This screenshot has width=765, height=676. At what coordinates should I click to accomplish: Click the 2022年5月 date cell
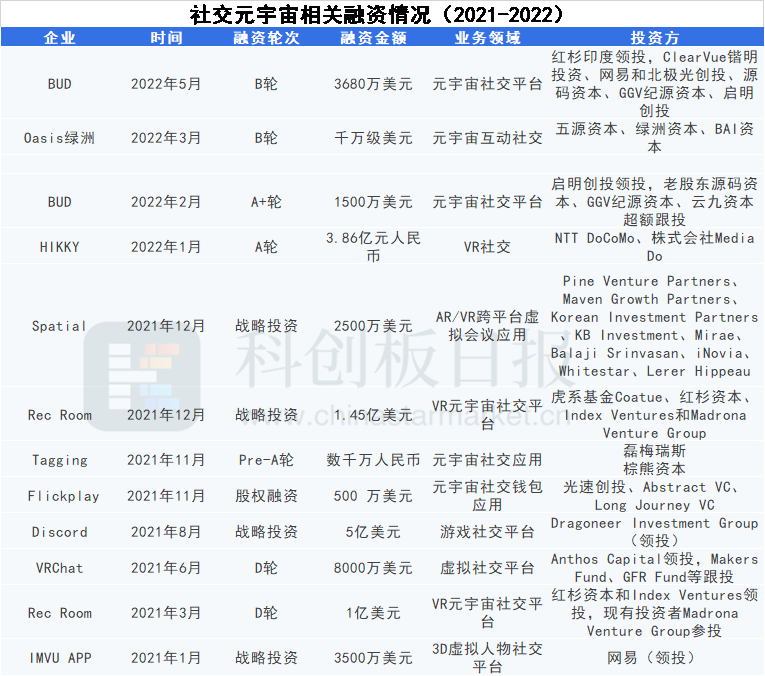[x=166, y=84]
